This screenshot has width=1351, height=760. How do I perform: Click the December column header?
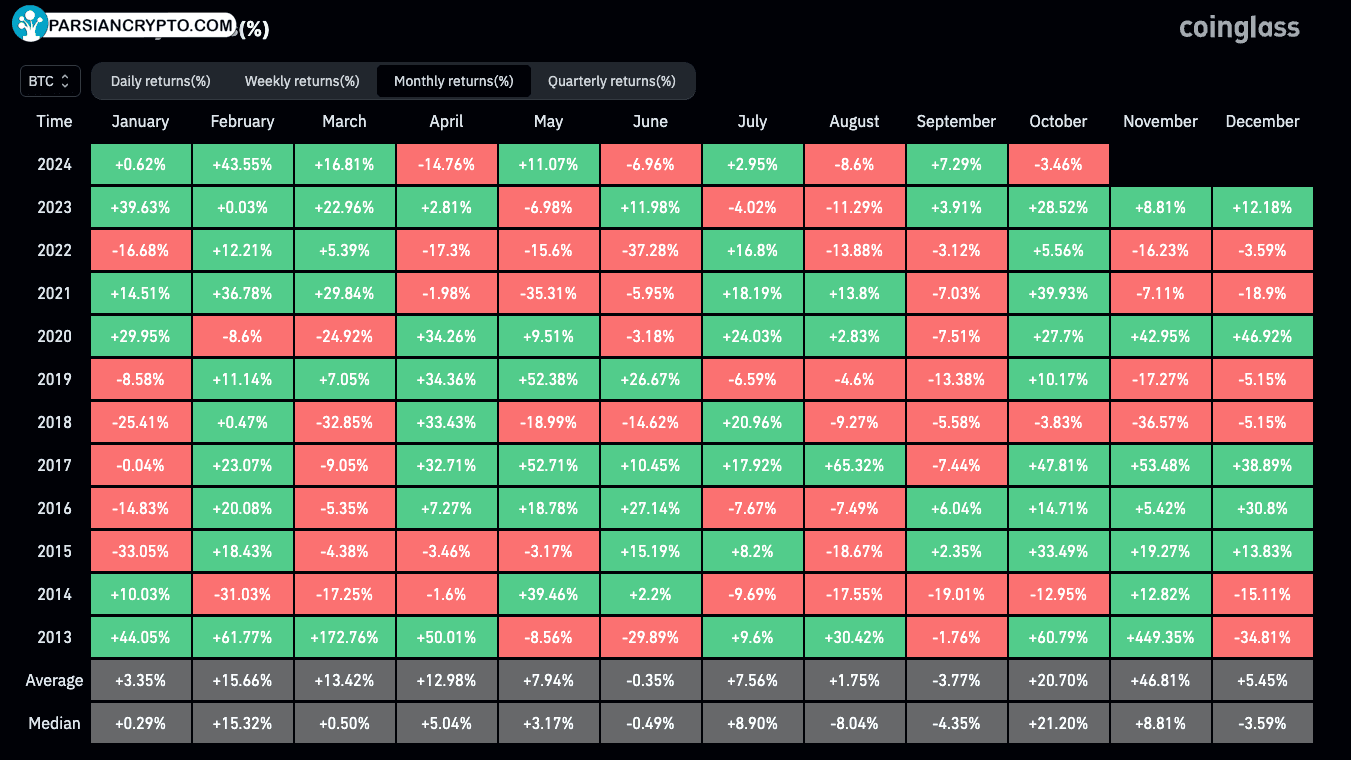1262,121
